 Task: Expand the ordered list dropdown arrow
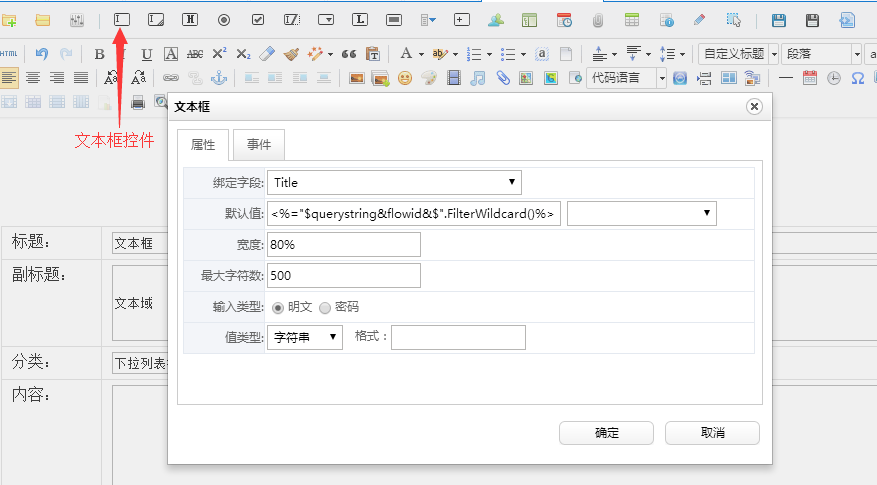[489, 55]
